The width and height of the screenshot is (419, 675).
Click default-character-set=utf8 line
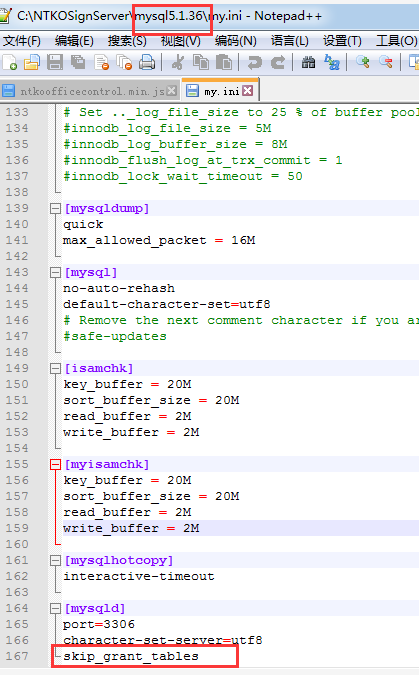pos(167,304)
